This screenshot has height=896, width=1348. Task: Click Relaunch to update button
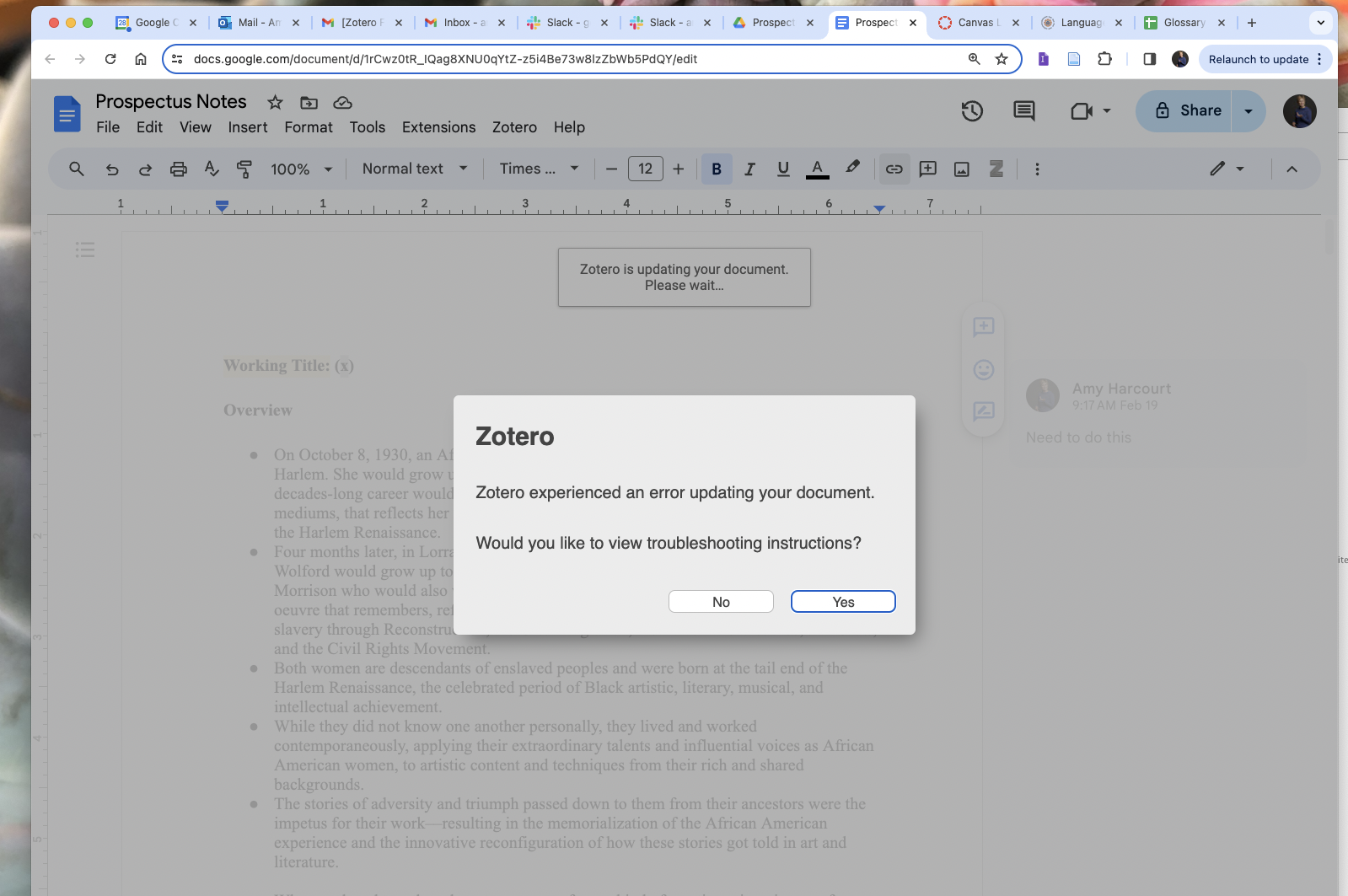[x=1265, y=59]
